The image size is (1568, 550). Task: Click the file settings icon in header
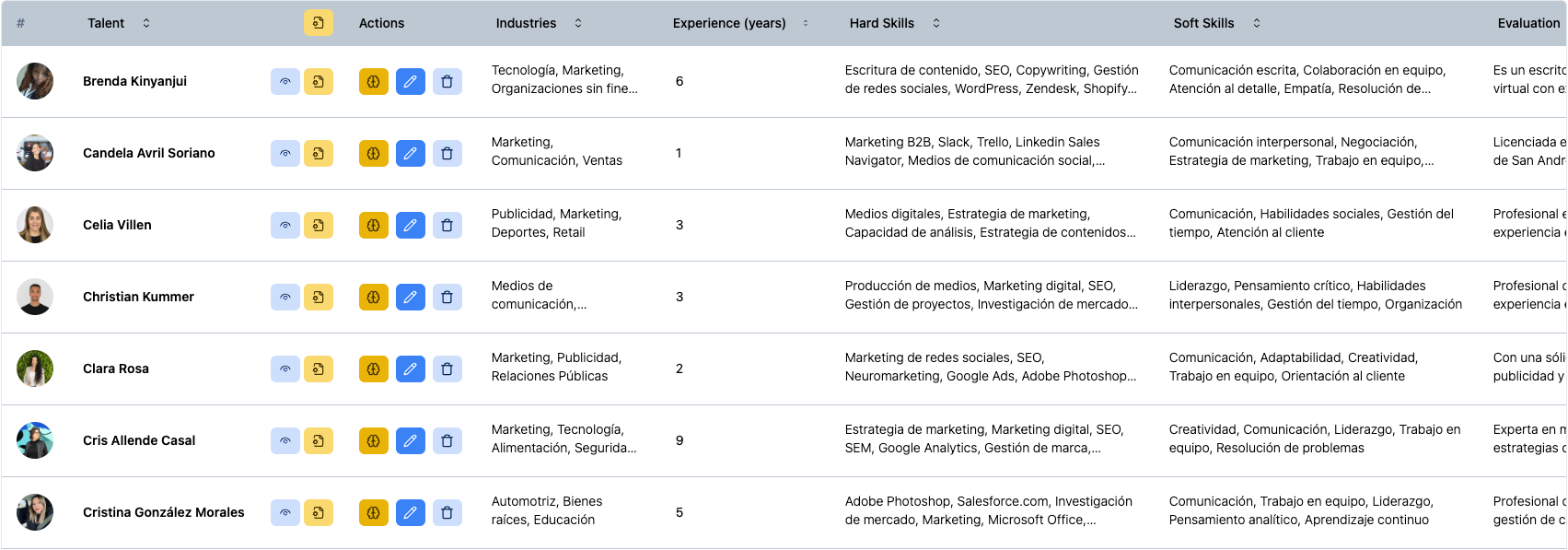(x=318, y=23)
